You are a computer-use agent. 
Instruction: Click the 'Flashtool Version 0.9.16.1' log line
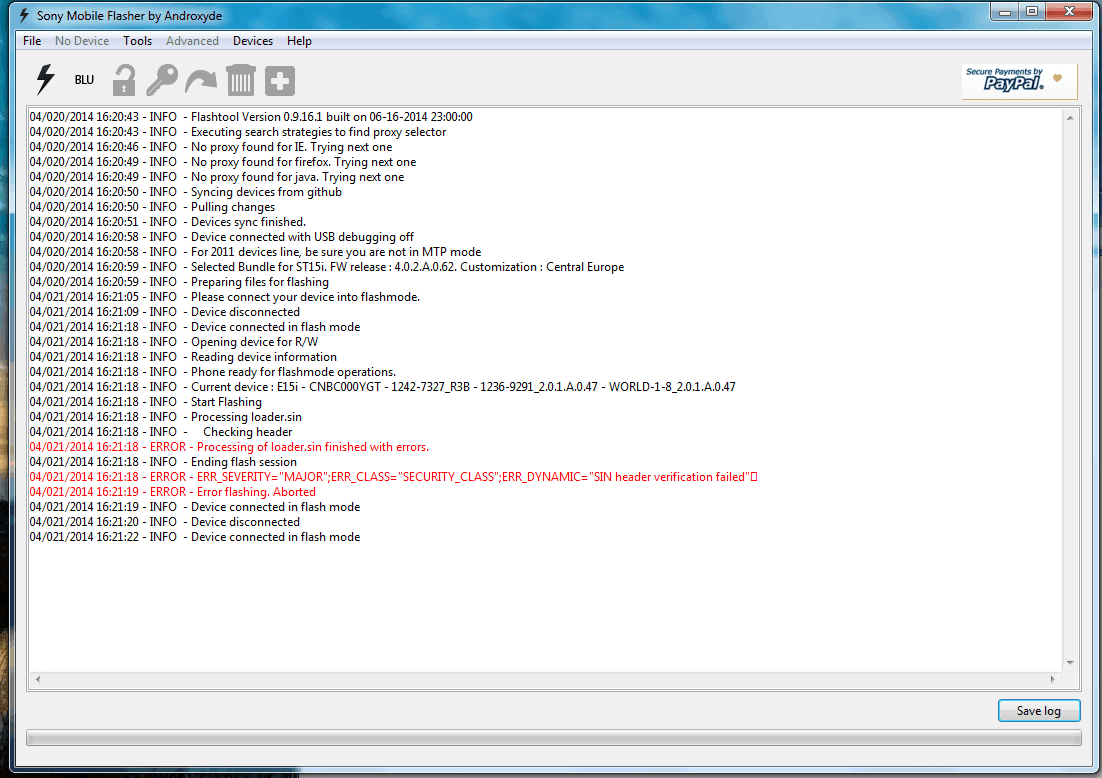(x=251, y=117)
